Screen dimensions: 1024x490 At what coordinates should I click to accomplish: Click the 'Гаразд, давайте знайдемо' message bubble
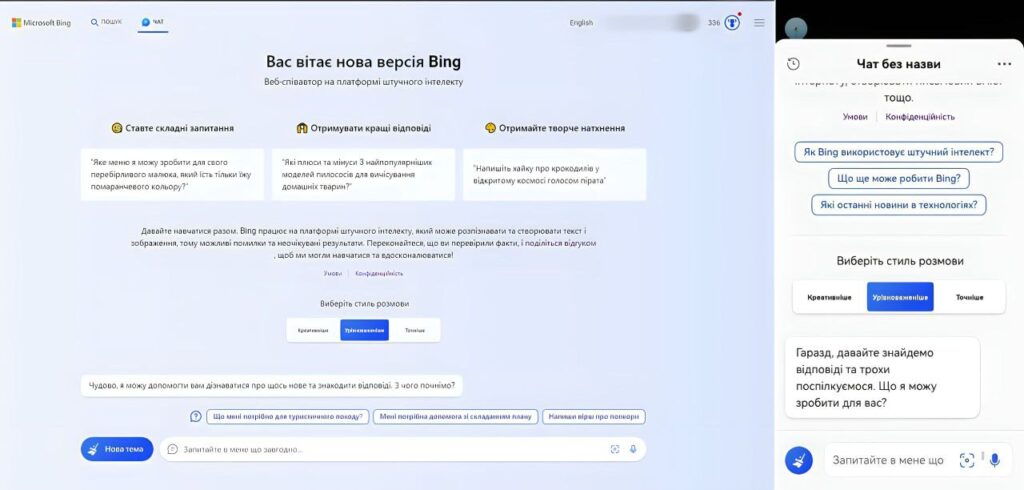(882, 378)
